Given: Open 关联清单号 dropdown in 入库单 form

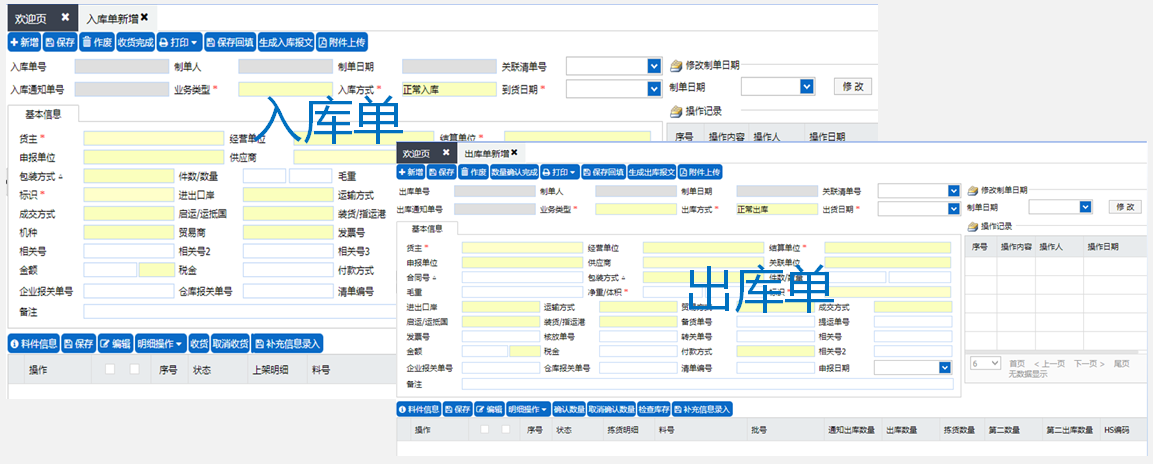Looking at the screenshot, I should (x=654, y=66).
